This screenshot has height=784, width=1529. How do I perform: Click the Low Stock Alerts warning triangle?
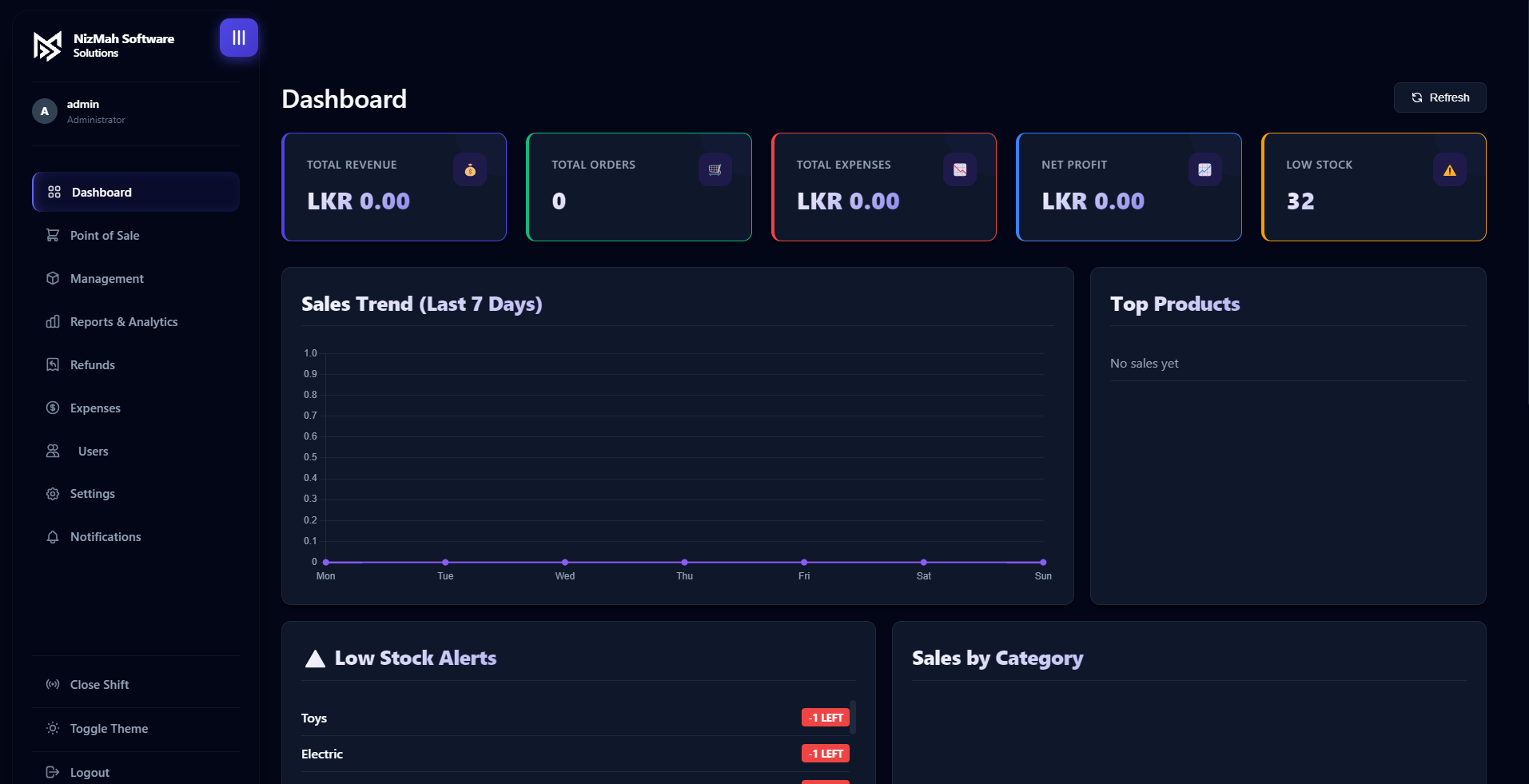tap(315, 659)
